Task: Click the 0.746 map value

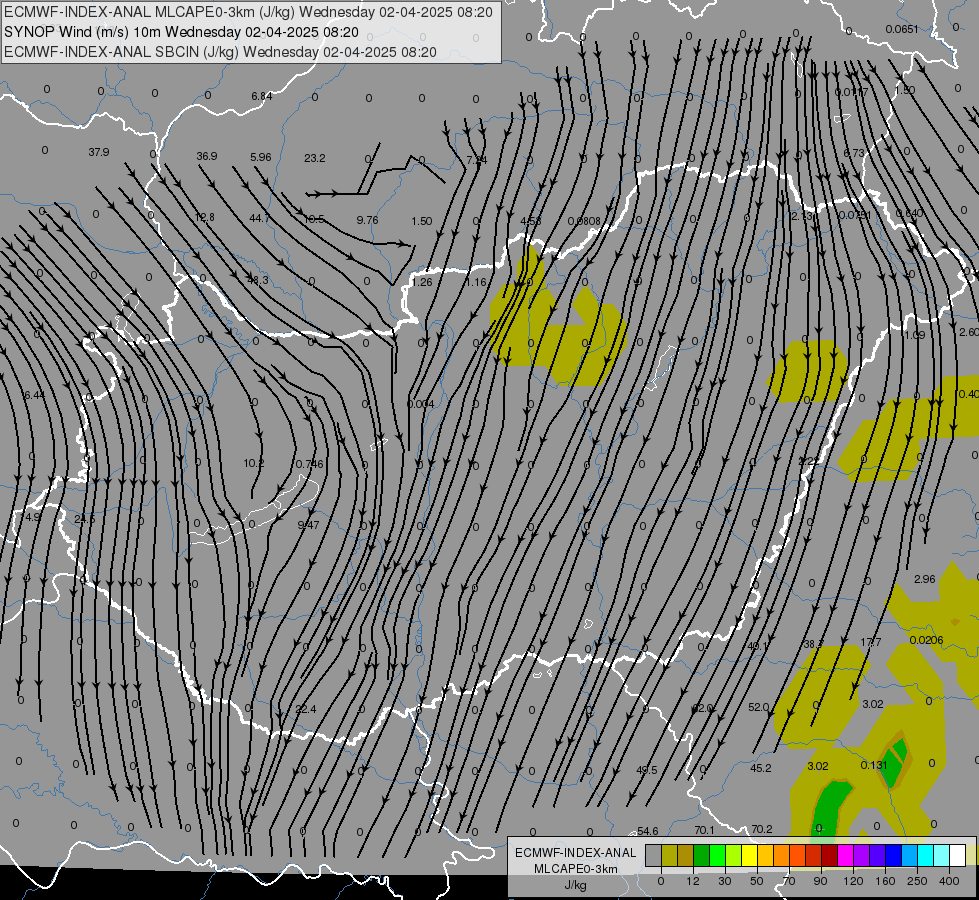Action: [x=310, y=464]
